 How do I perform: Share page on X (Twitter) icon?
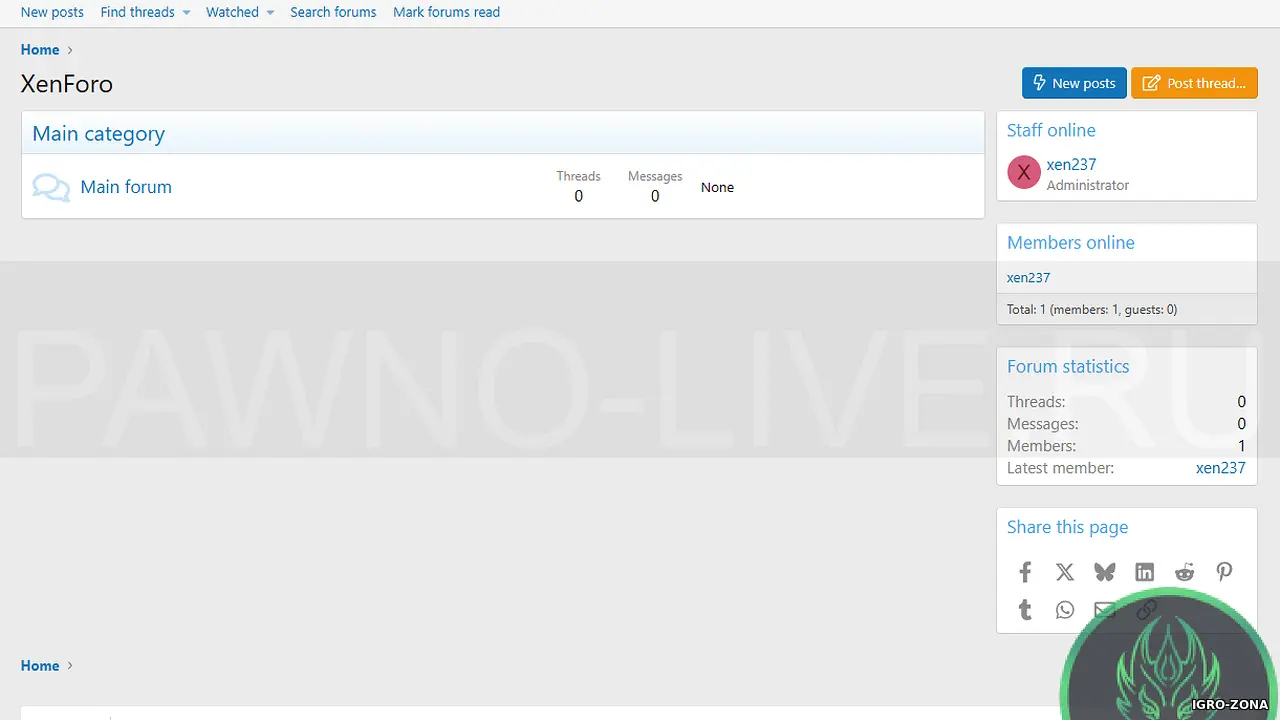1065,572
